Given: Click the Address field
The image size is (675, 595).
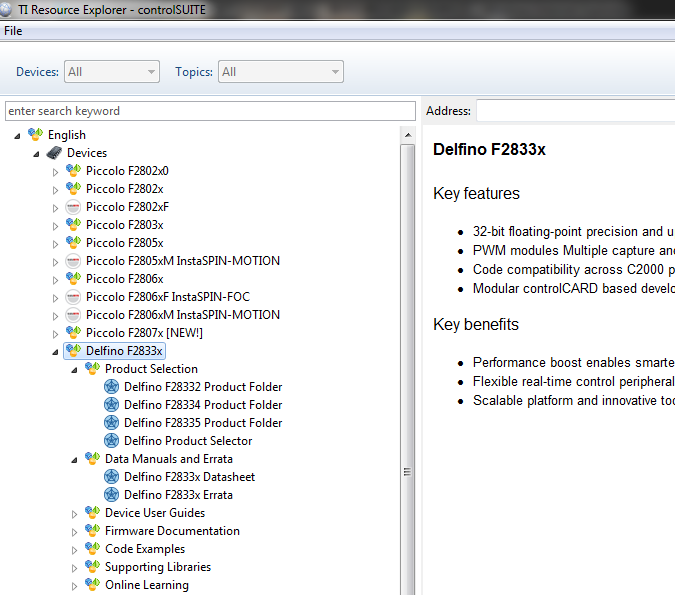Looking at the screenshot, I should click(576, 111).
